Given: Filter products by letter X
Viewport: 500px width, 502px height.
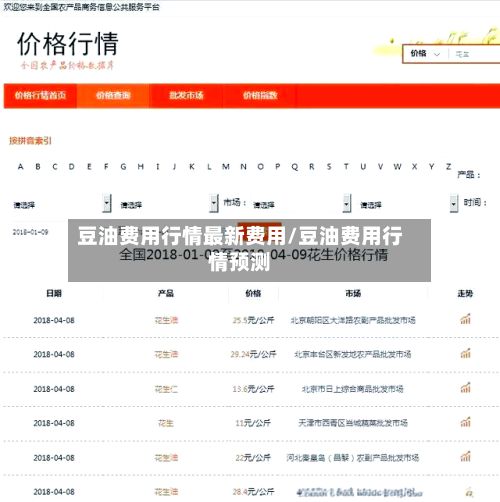Looking at the screenshot, I should (x=415, y=166).
